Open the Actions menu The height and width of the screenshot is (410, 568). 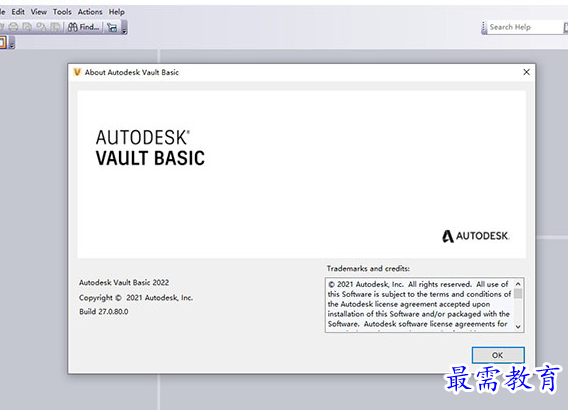[x=90, y=12]
